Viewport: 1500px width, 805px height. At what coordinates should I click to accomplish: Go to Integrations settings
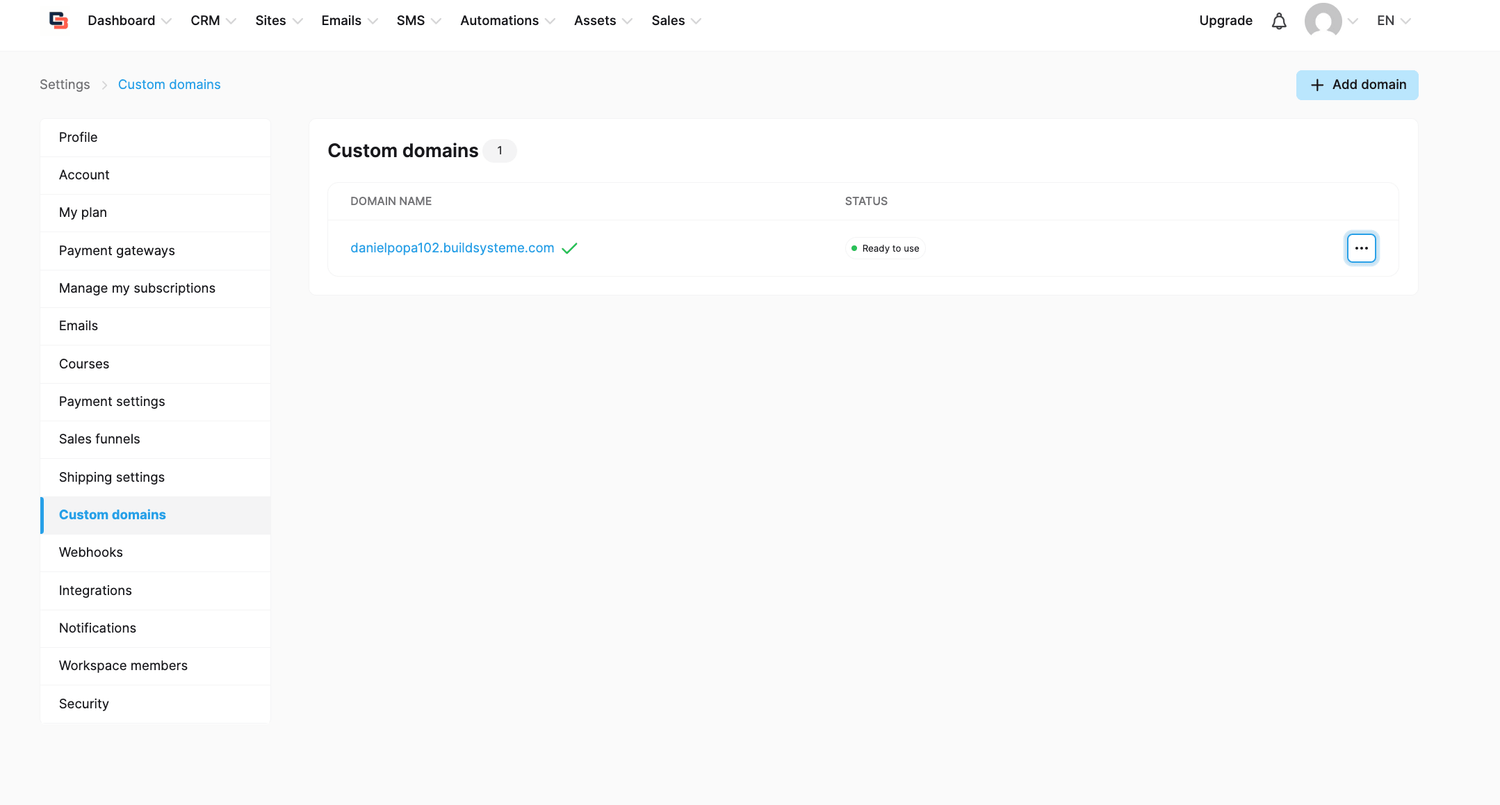155,591
